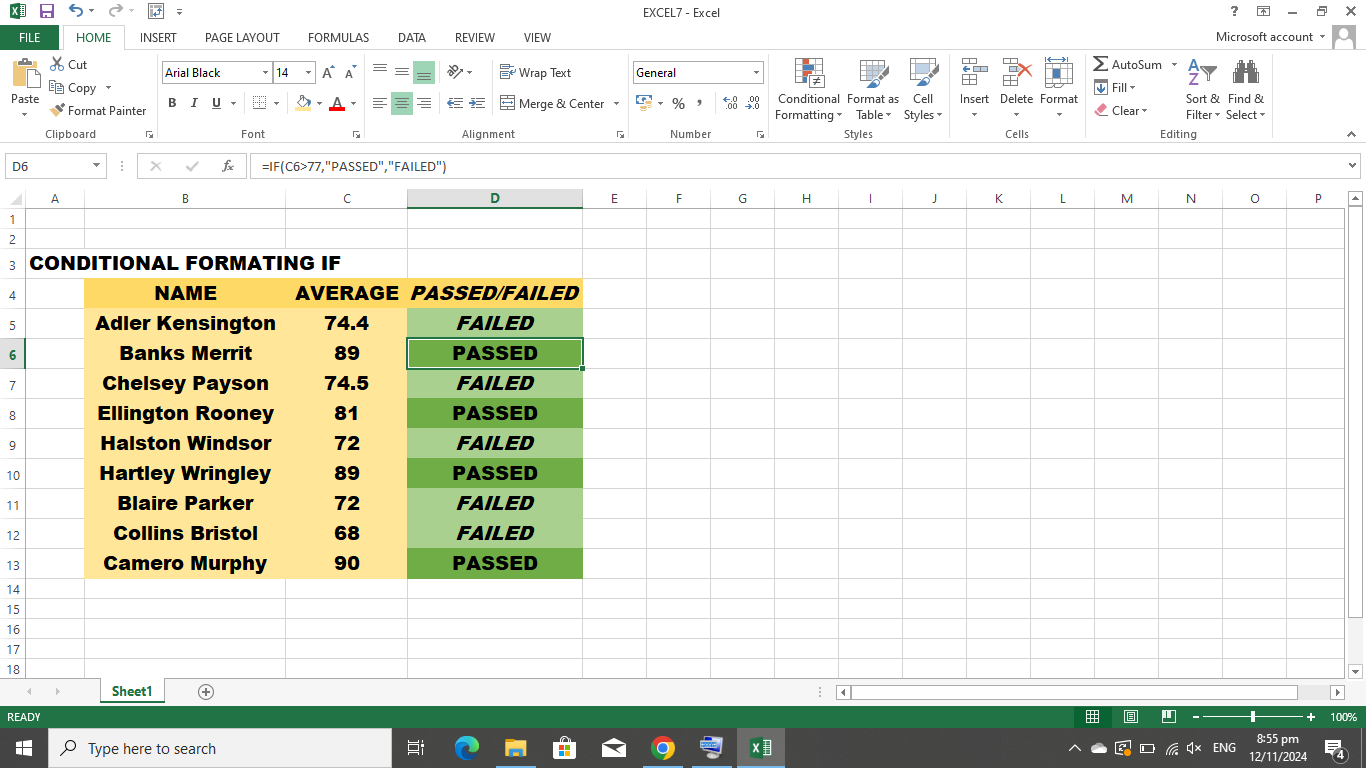Click Decrease Indent icon

point(455,103)
